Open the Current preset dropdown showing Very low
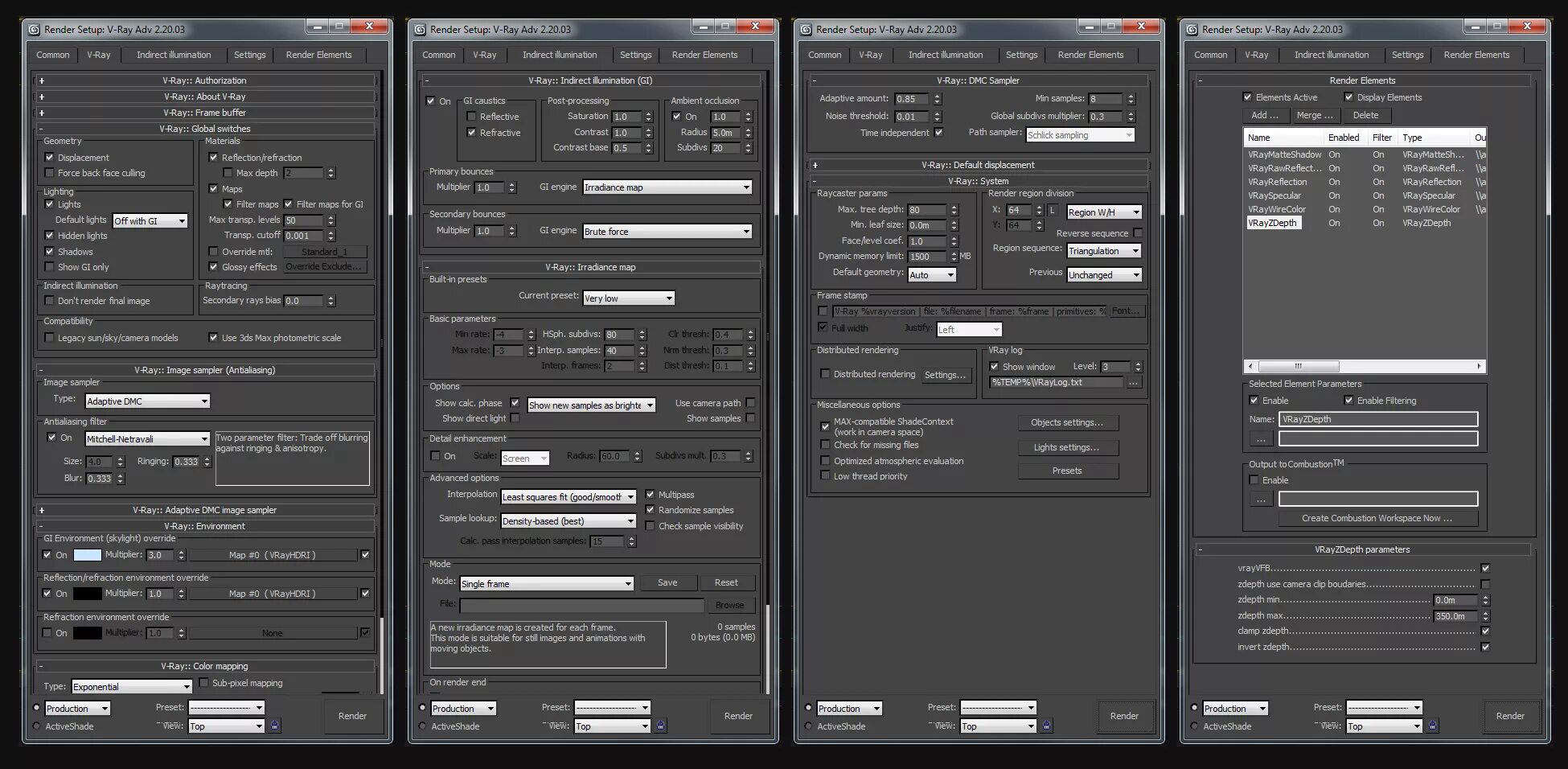The width and height of the screenshot is (1568, 769). click(x=629, y=298)
